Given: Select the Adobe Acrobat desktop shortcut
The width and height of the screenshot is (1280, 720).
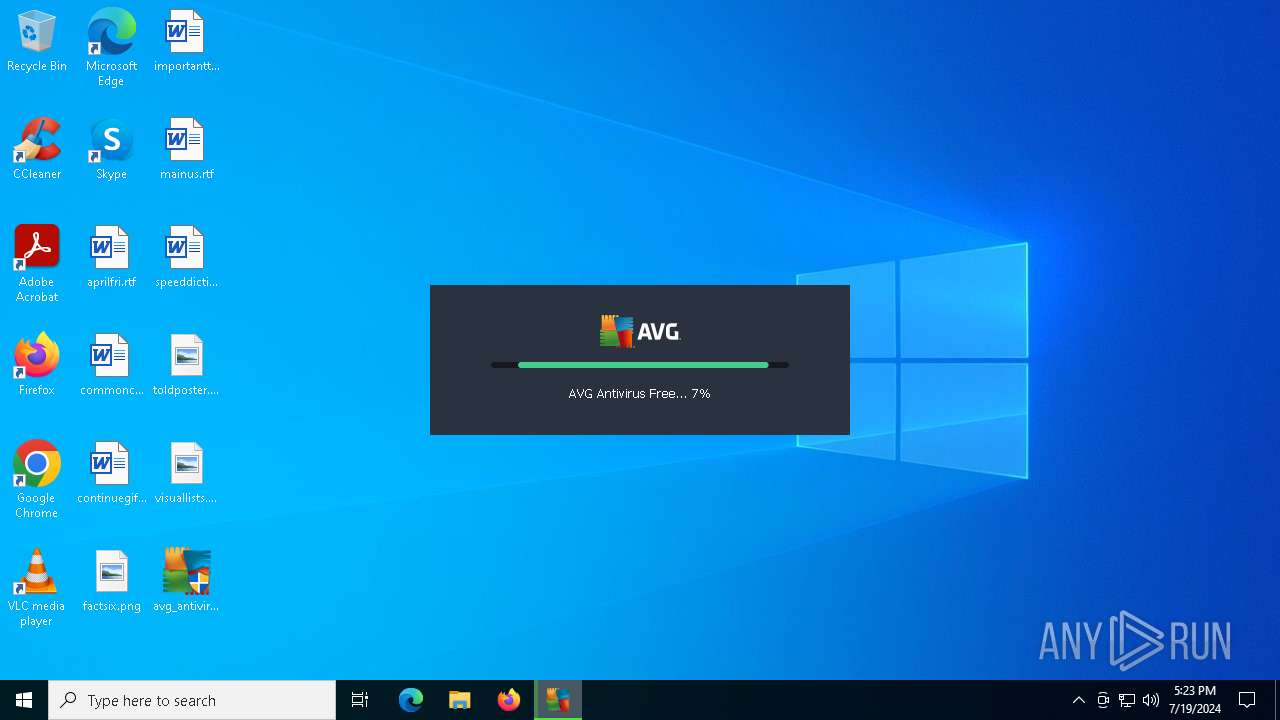Looking at the screenshot, I should coord(37,264).
